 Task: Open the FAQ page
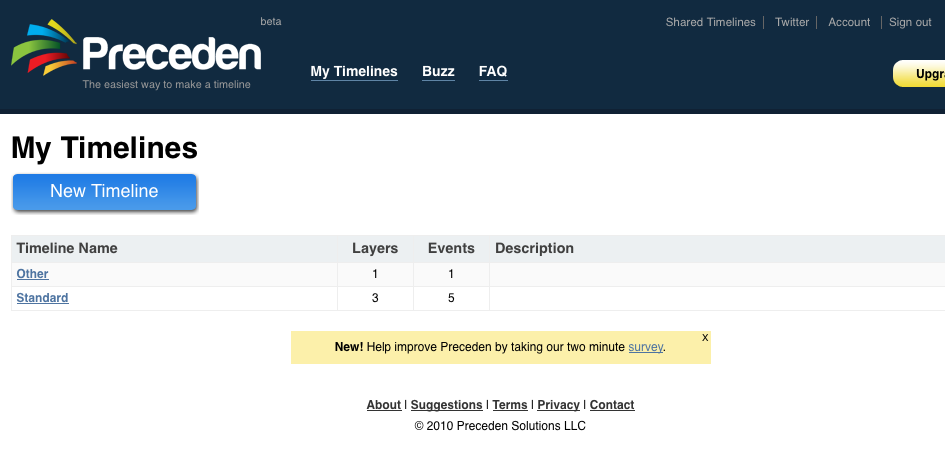tap(493, 72)
